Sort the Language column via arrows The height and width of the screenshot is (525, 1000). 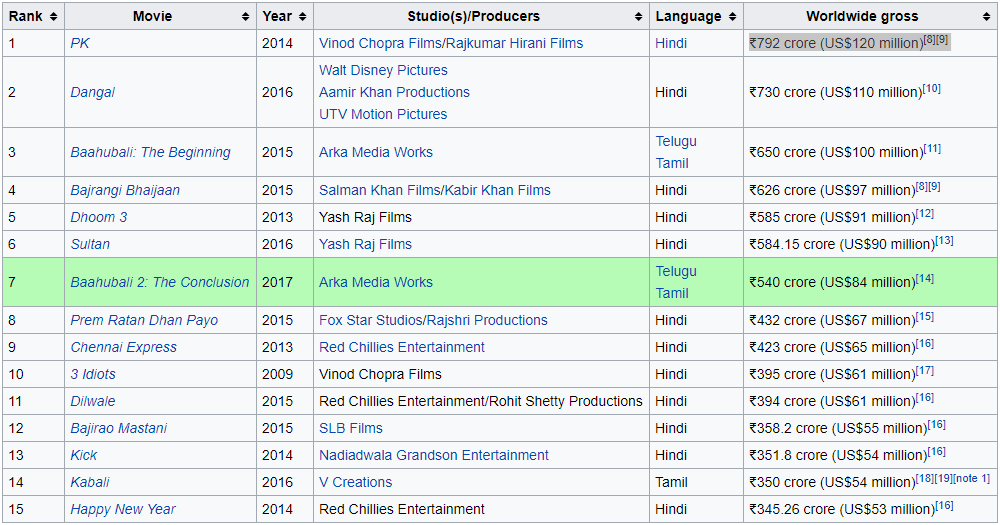[x=733, y=17]
